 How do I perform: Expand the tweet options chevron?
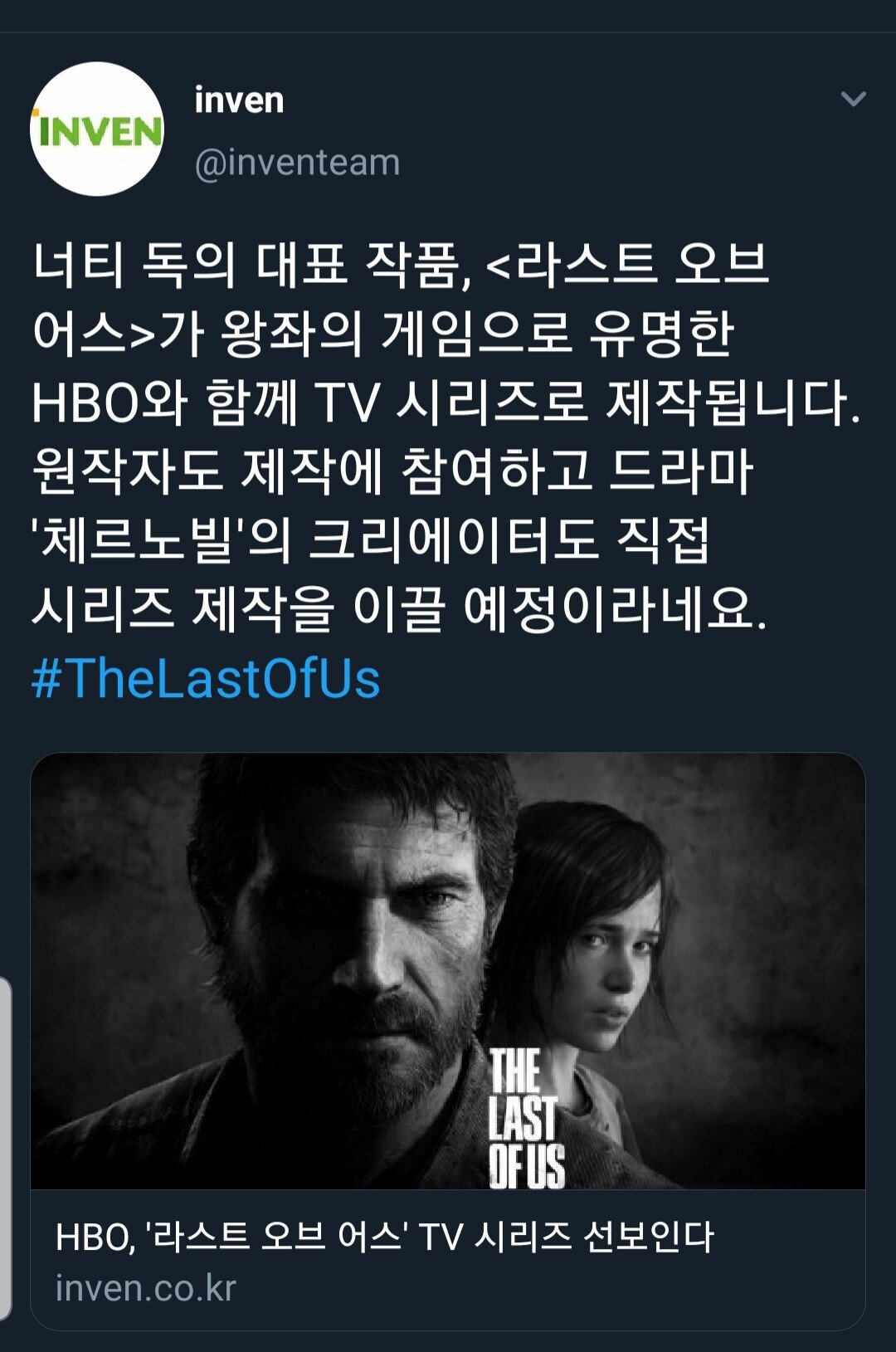tap(853, 100)
